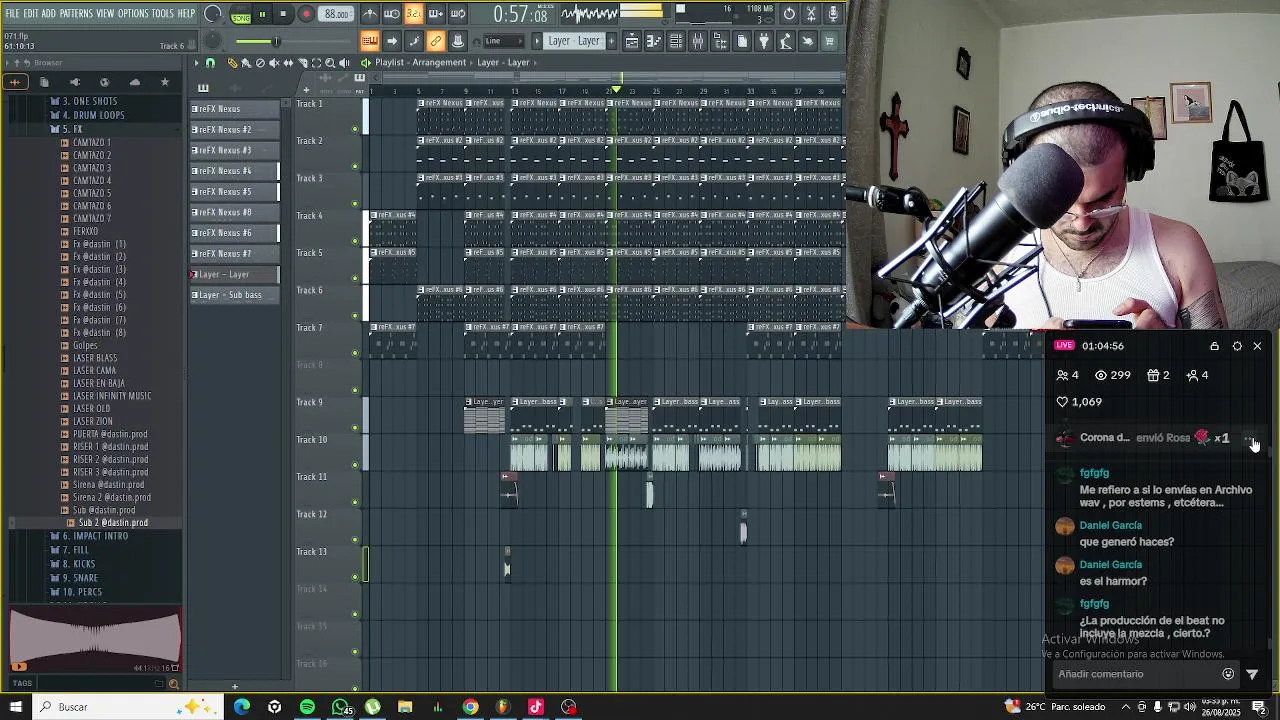The width and height of the screenshot is (1280, 720).
Task: Toggle the playlist snap magnet icon
Action: 210,62
